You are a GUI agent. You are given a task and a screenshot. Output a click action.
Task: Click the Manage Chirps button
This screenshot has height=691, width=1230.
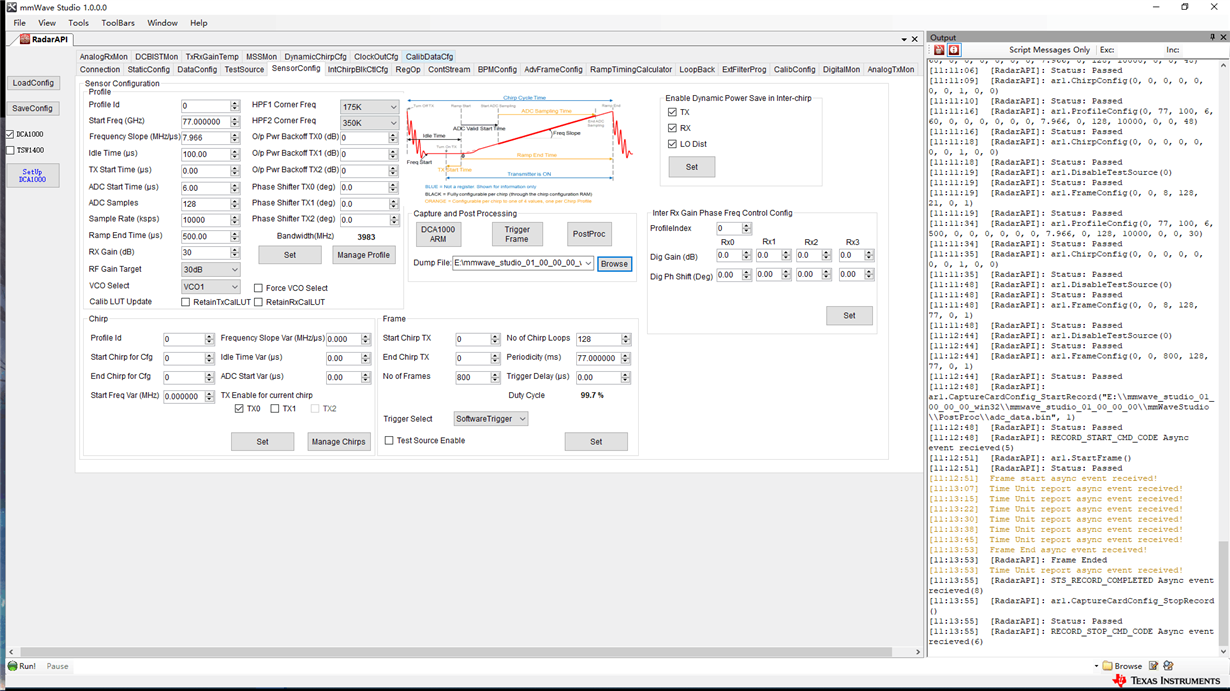pyautogui.click(x=339, y=441)
